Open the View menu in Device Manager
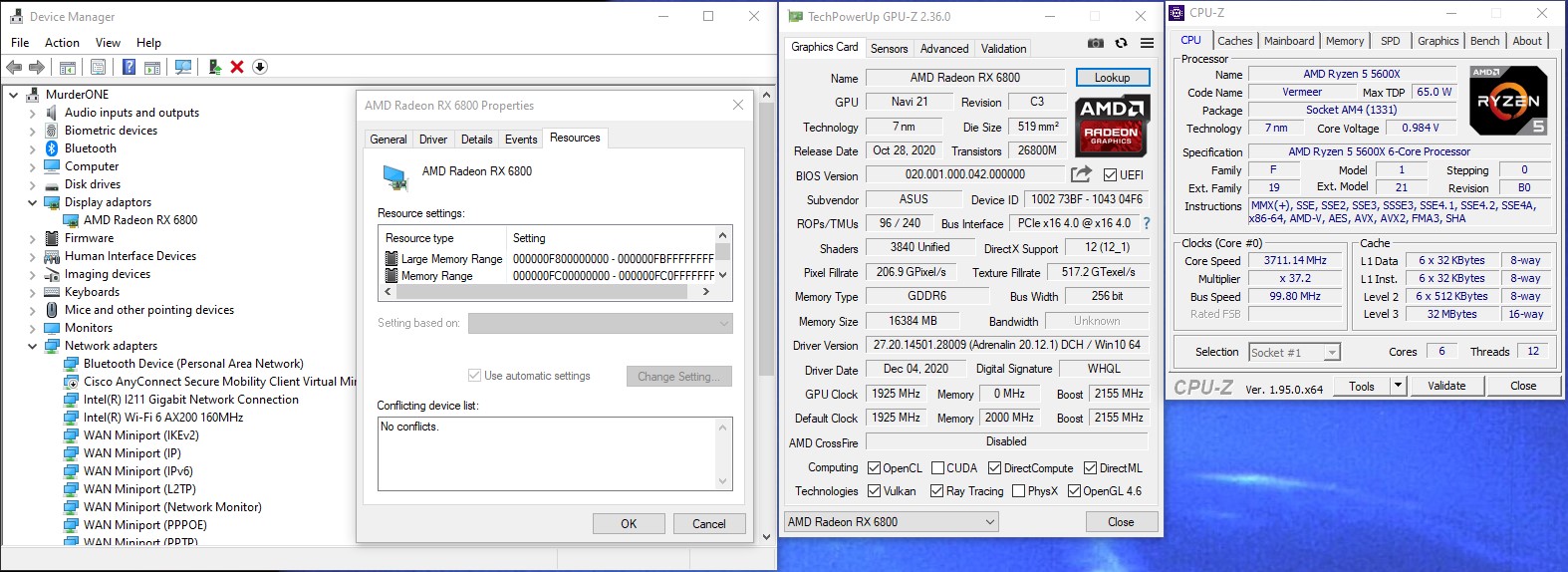1568x572 pixels. pos(108,43)
